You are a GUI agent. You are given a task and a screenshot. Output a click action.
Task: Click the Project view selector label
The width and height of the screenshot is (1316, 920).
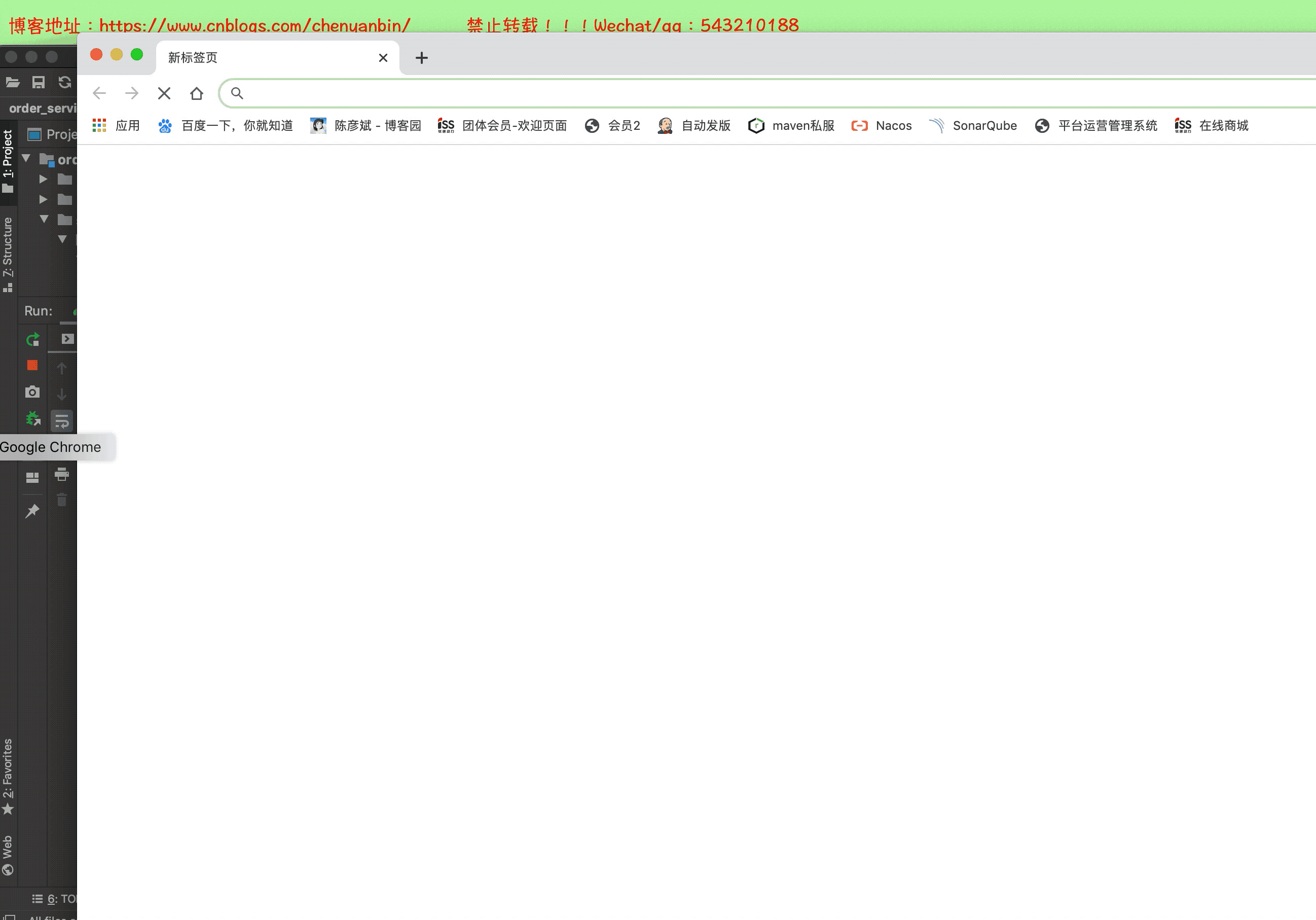click(x=53, y=135)
